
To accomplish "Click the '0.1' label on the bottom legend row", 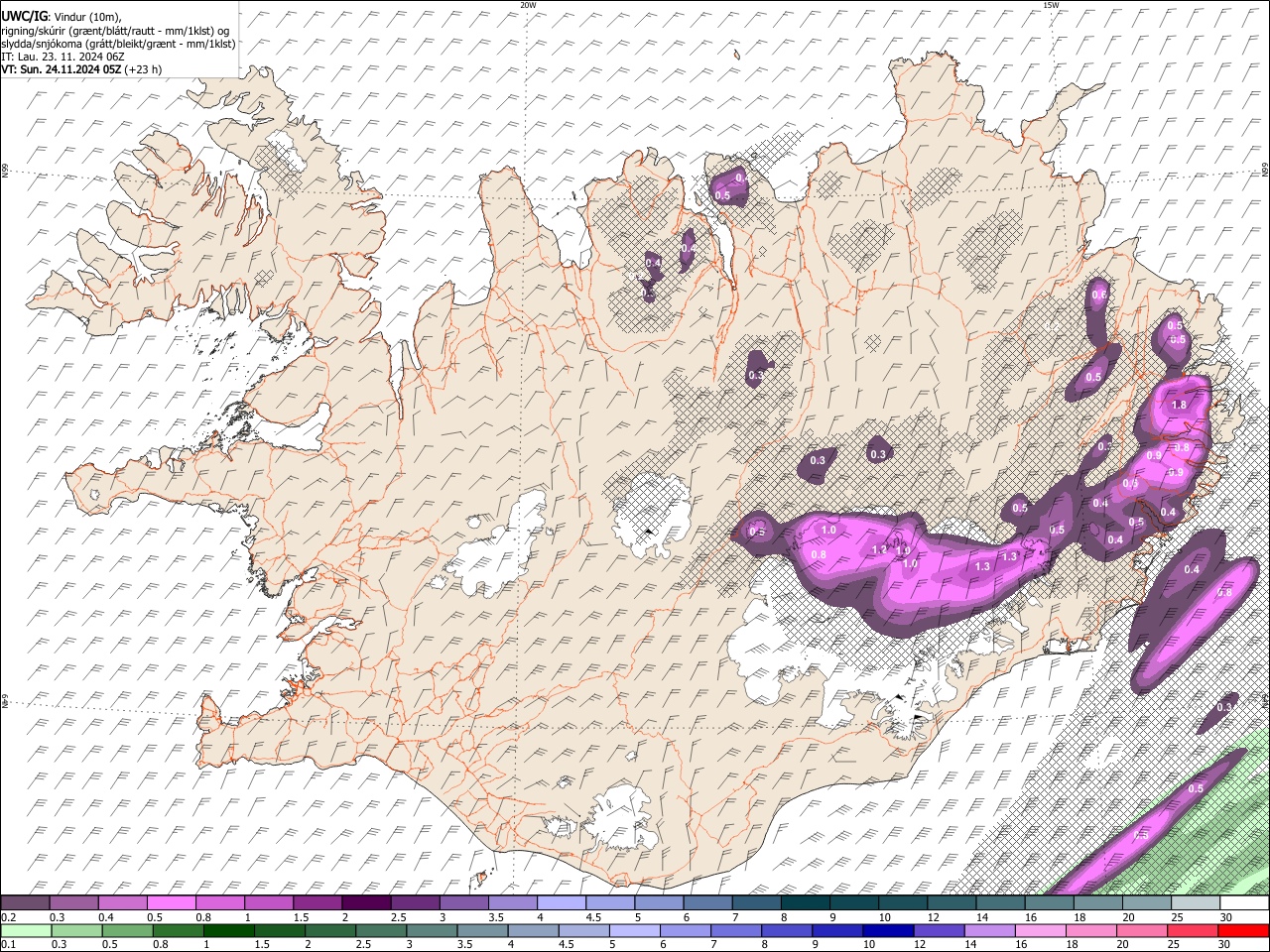I will pos(8,945).
